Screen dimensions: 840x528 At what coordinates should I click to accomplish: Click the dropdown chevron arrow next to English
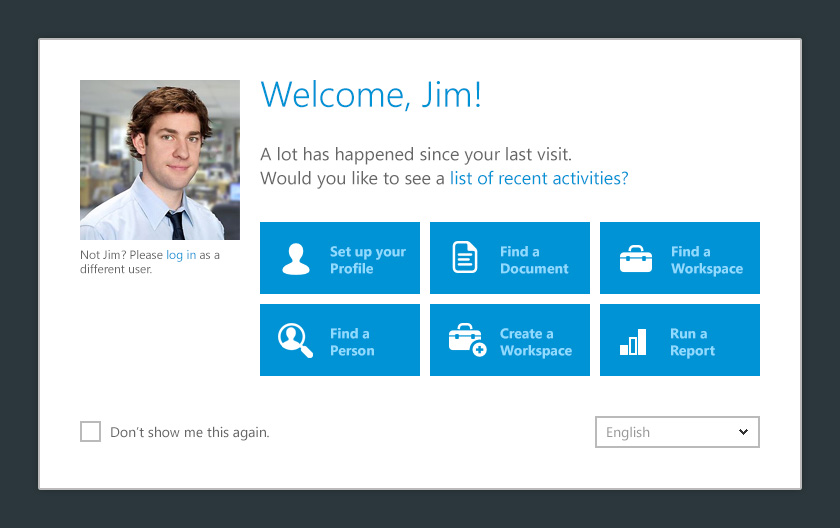point(743,432)
